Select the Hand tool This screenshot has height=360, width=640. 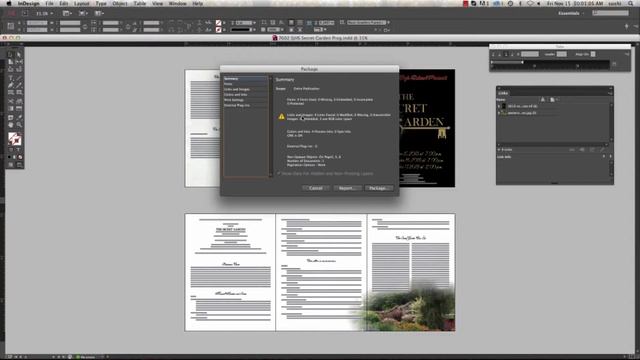(x=11, y=125)
